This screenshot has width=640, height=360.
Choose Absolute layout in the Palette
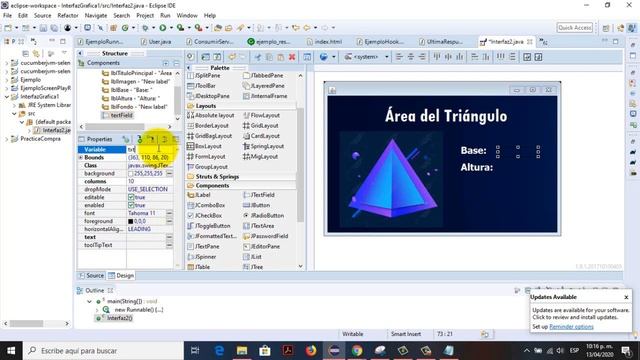click(211, 116)
